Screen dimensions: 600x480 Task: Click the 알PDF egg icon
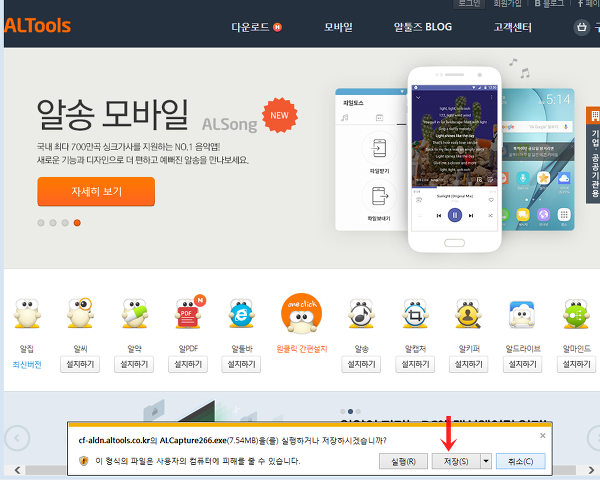point(189,312)
